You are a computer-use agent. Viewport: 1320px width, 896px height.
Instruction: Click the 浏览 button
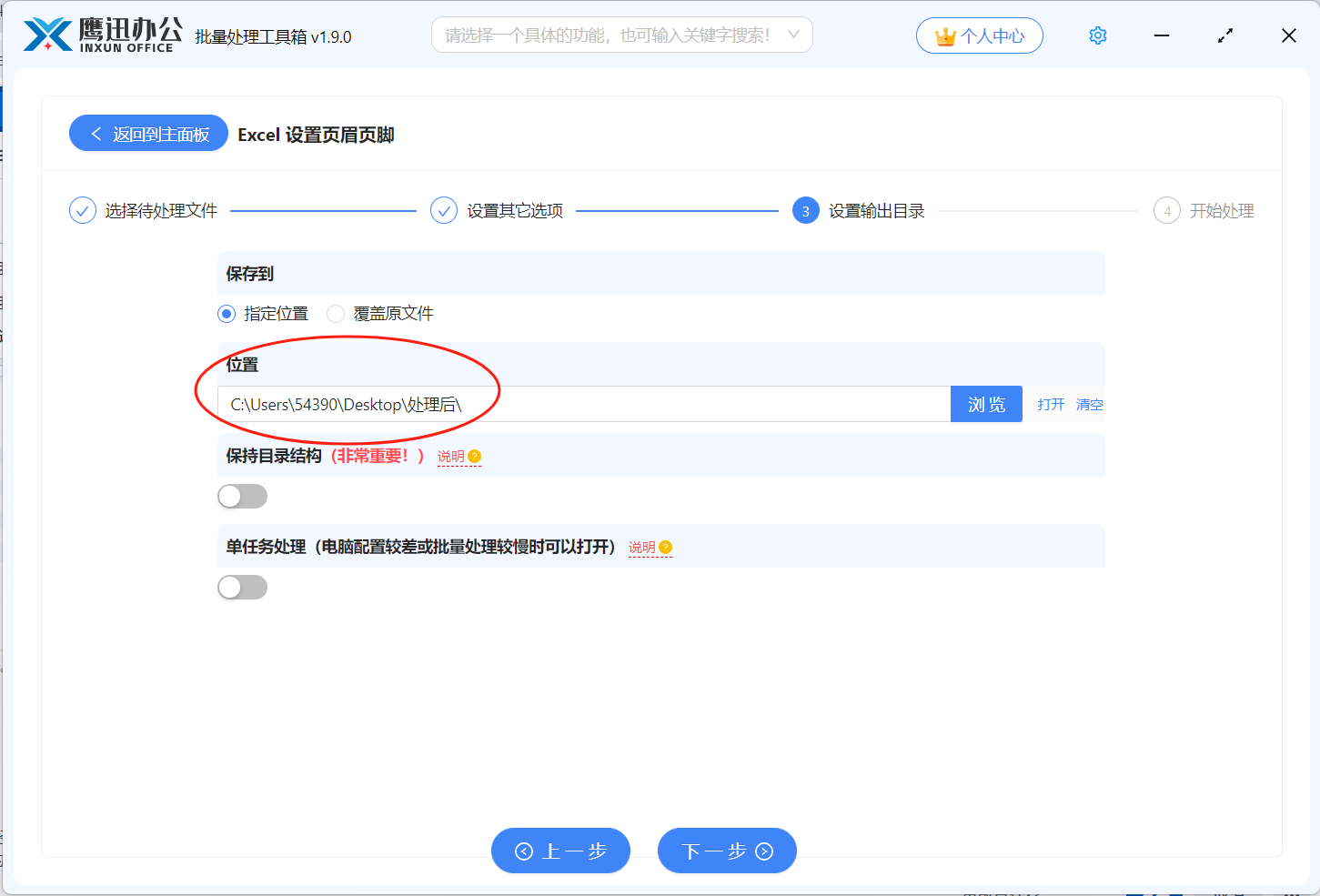click(986, 404)
